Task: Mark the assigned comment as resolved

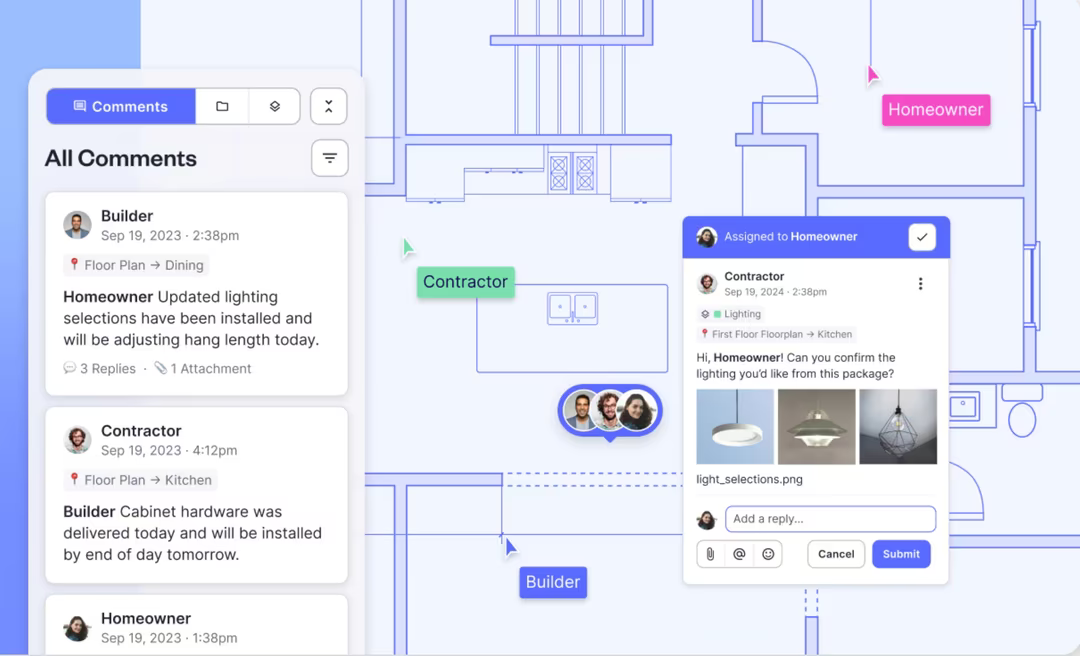Action: (x=922, y=237)
